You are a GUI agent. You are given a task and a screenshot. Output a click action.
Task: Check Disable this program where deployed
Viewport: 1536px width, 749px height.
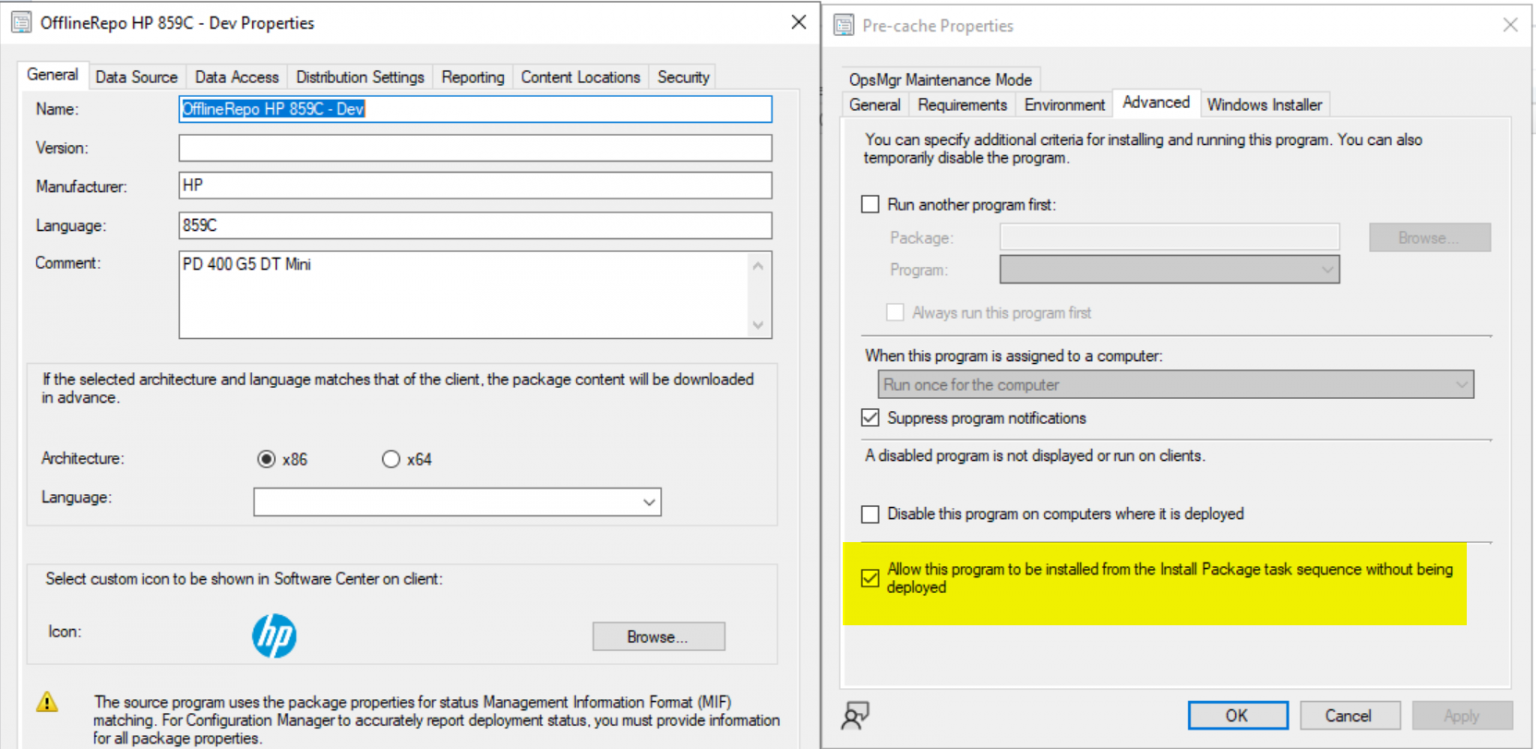(x=870, y=513)
